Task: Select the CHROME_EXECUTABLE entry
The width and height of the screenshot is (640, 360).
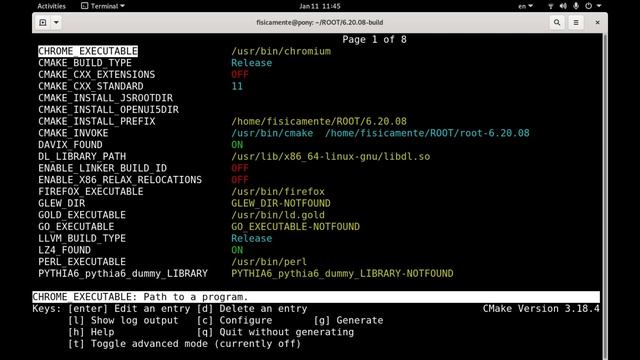Action: tap(88, 51)
